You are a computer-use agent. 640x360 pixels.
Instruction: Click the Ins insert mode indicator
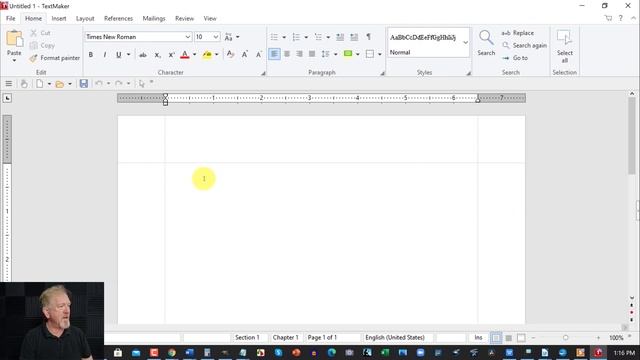pyautogui.click(x=478, y=338)
